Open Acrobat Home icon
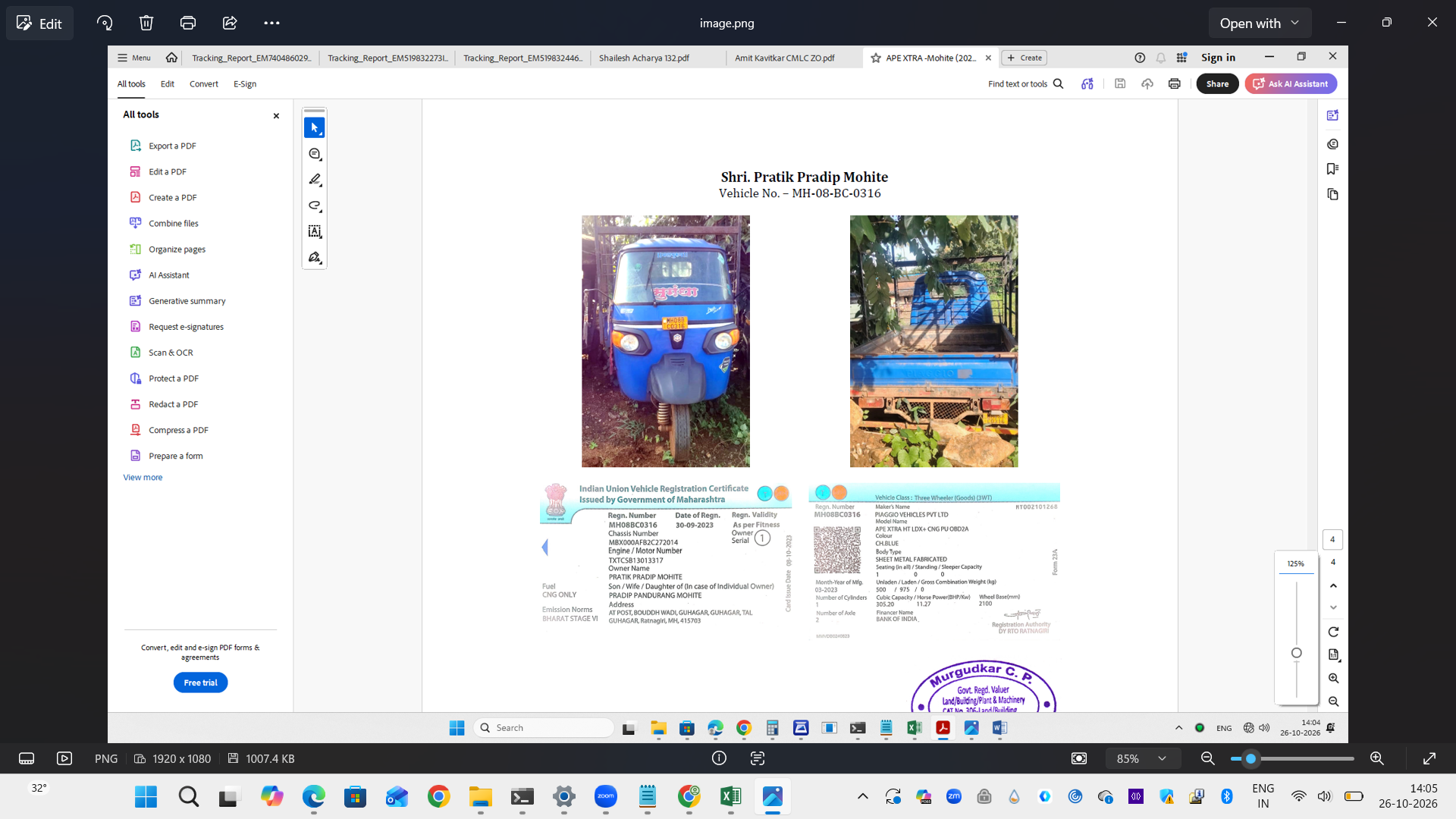The width and height of the screenshot is (1456, 819). 171,58
